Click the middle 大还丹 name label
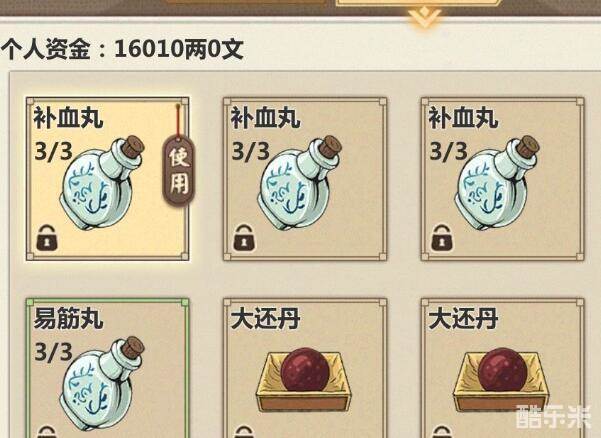This screenshot has width=601, height=438. click(x=265, y=318)
